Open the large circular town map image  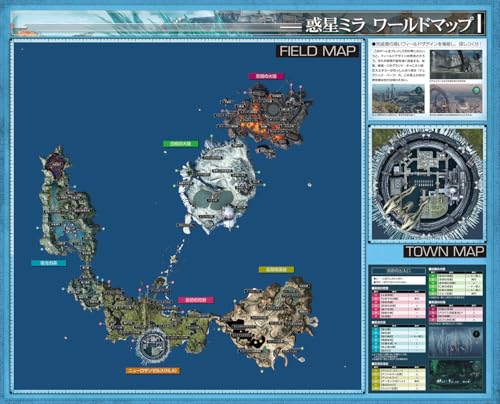tap(427, 184)
